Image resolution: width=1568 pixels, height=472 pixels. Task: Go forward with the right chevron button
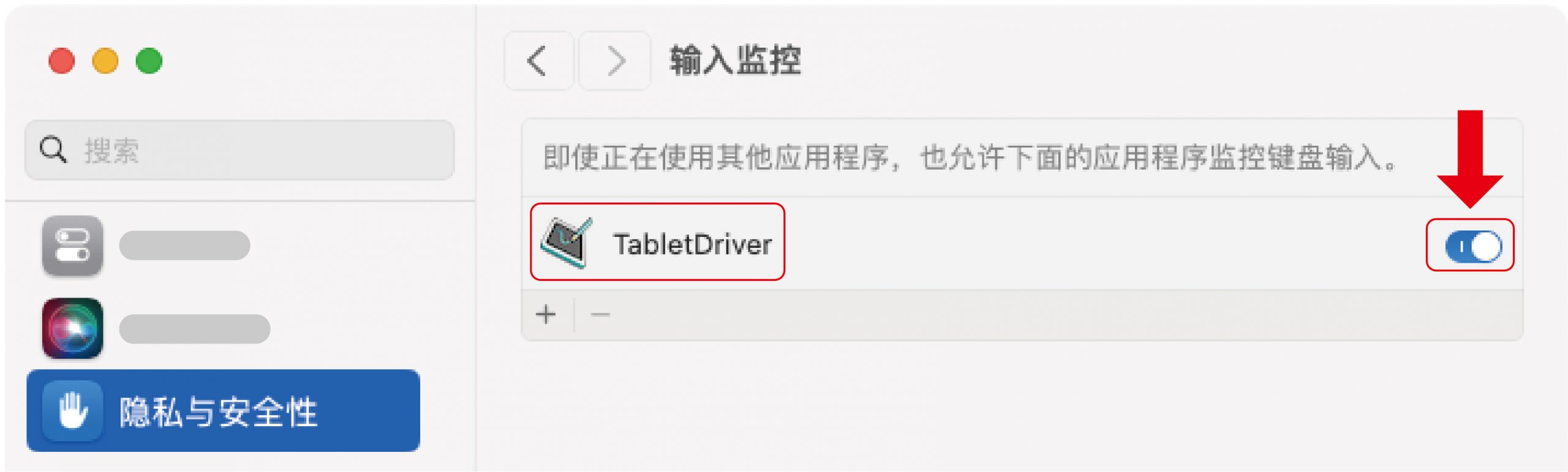pyautogui.click(x=615, y=61)
